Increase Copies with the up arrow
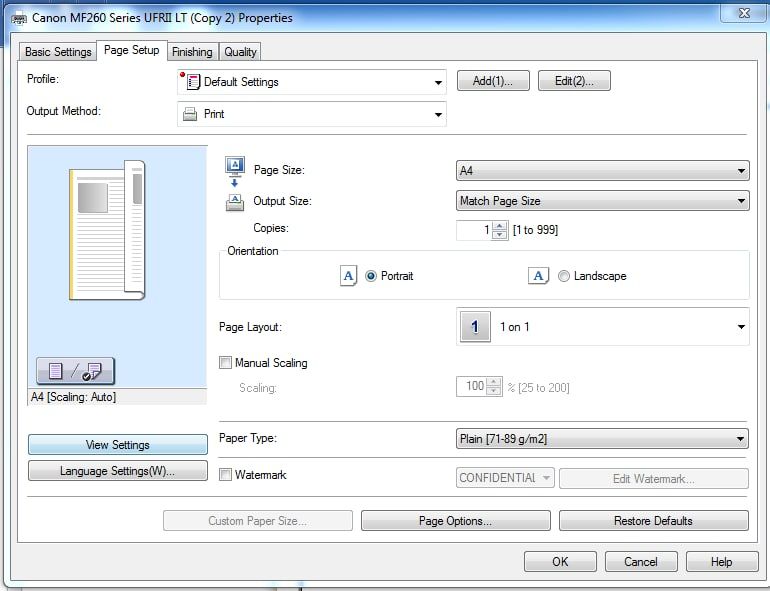Image resolution: width=770 pixels, height=591 pixels. pyautogui.click(x=500, y=226)
